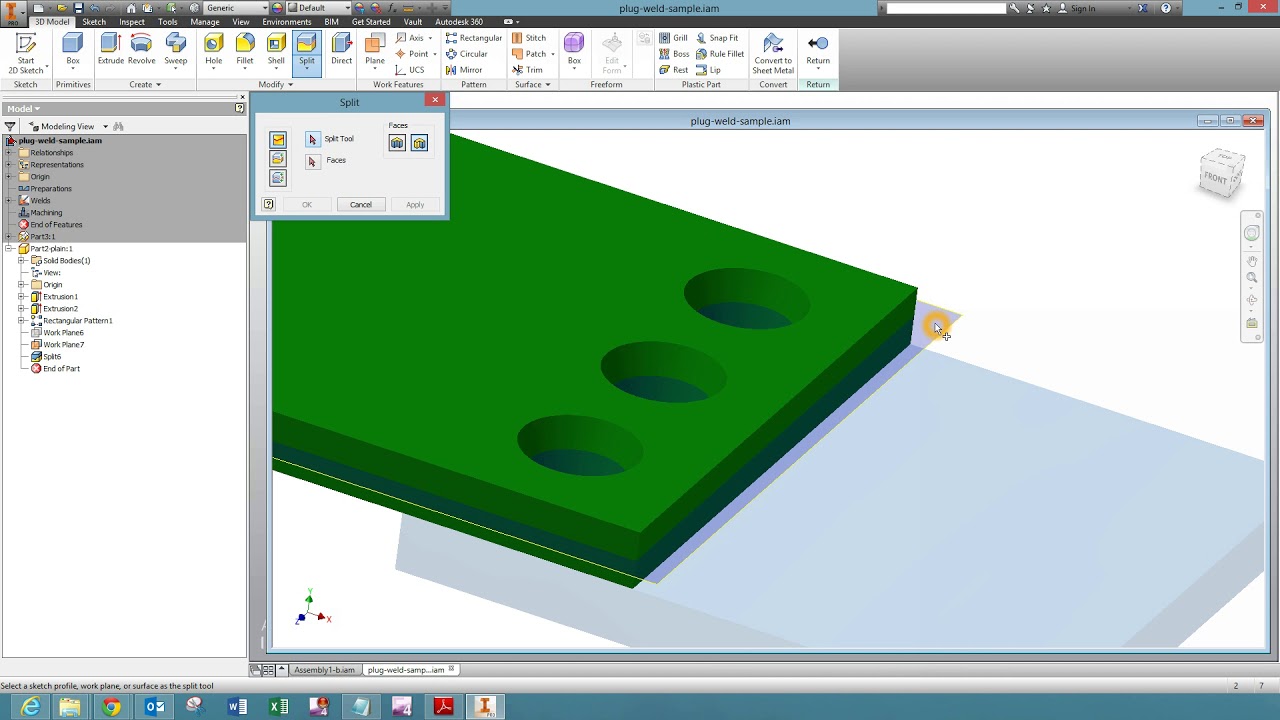Select the Lip tool
Image resolution: width=1280 pixels, height=720 pixels.
[x=708, y=70]
